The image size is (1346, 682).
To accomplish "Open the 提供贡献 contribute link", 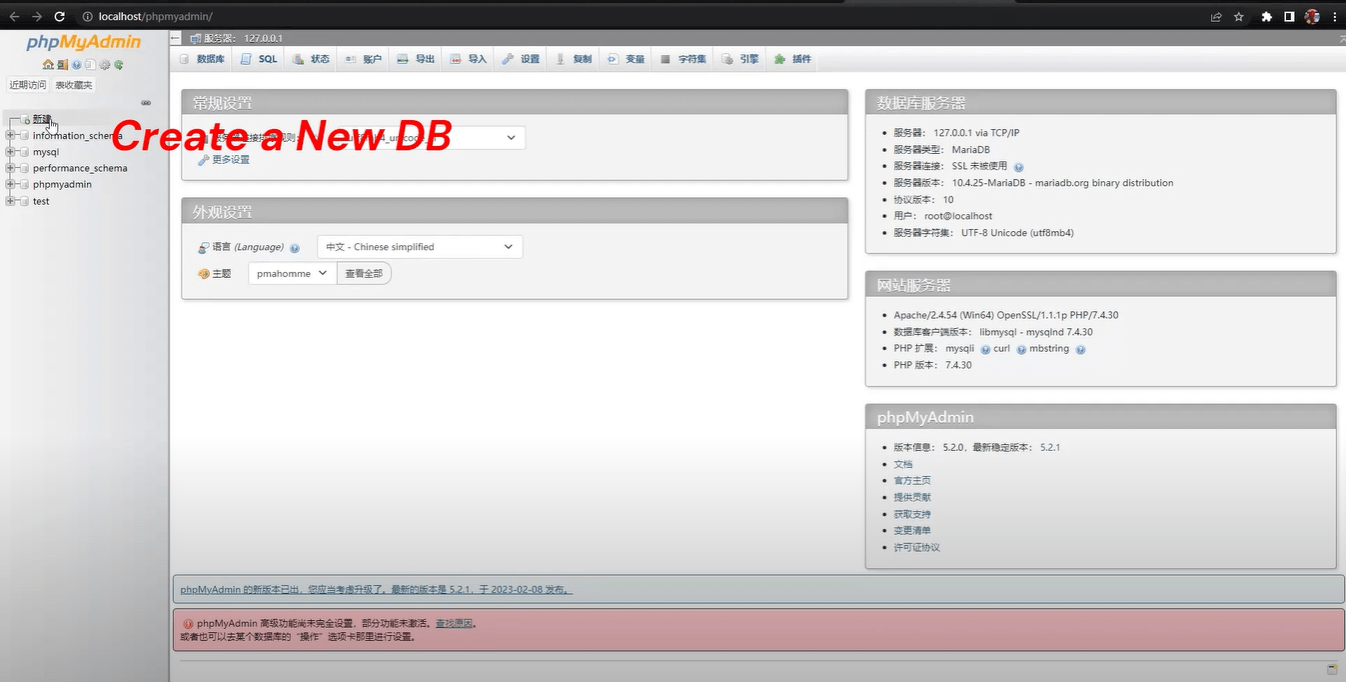I will [912, 497].
